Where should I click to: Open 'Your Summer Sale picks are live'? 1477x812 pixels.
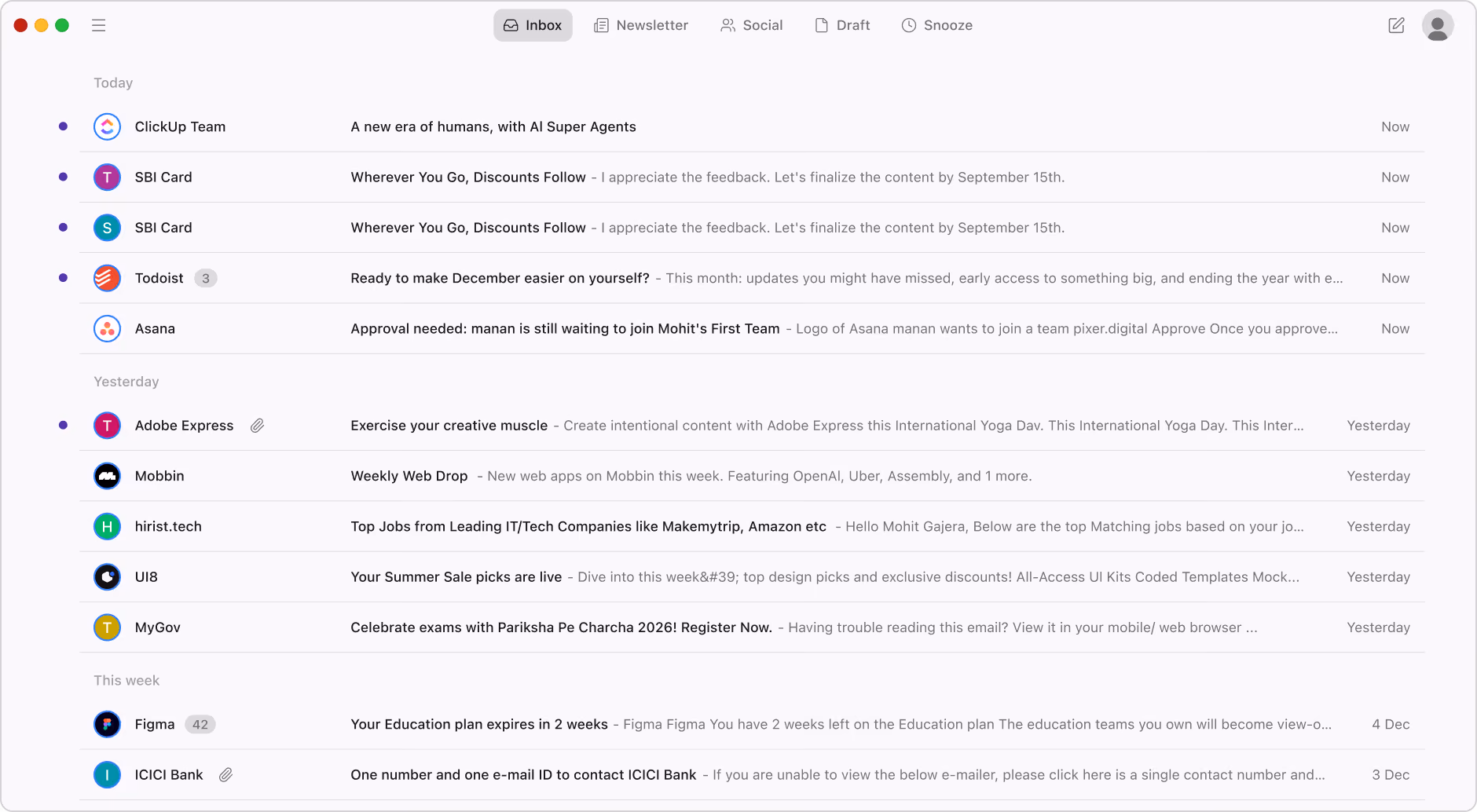click(456, 576)
